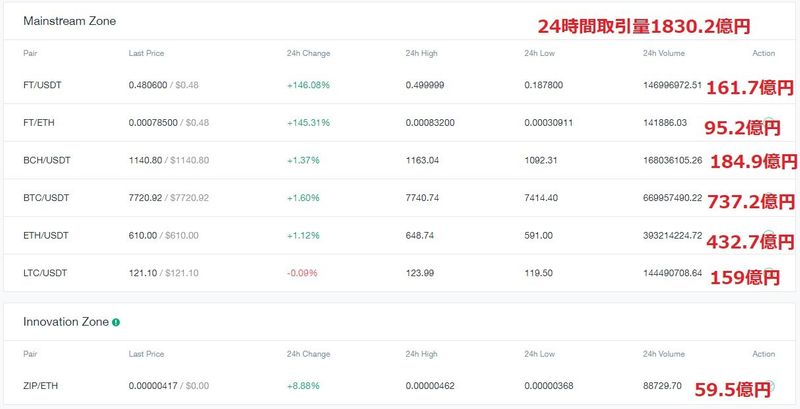Click the Innovation Zone section title
Viewport: 800px width, 409px height.
[x=64, y=323]
